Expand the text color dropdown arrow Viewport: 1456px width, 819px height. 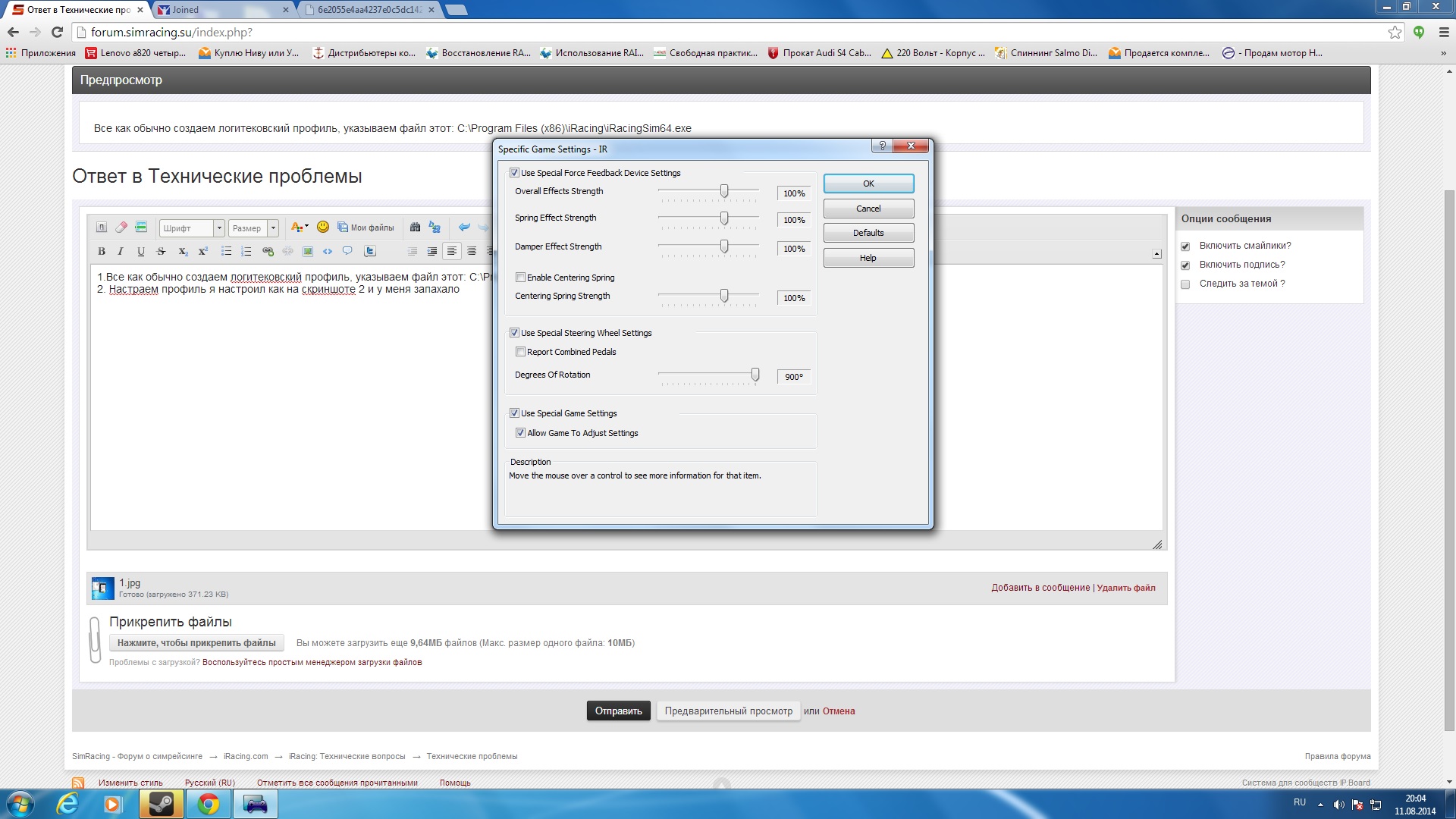(x=306, y=227)
